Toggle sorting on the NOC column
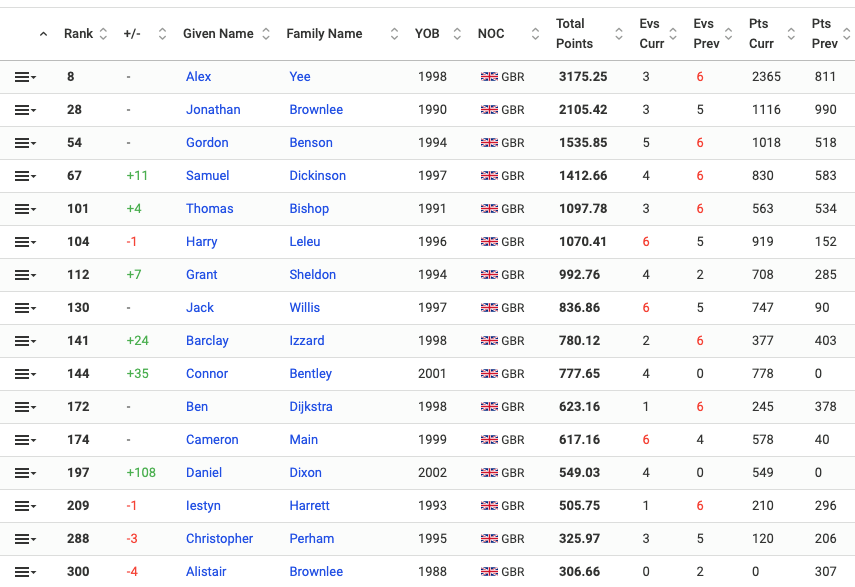This screenshot has width=855, height=587. pos(491,33)
